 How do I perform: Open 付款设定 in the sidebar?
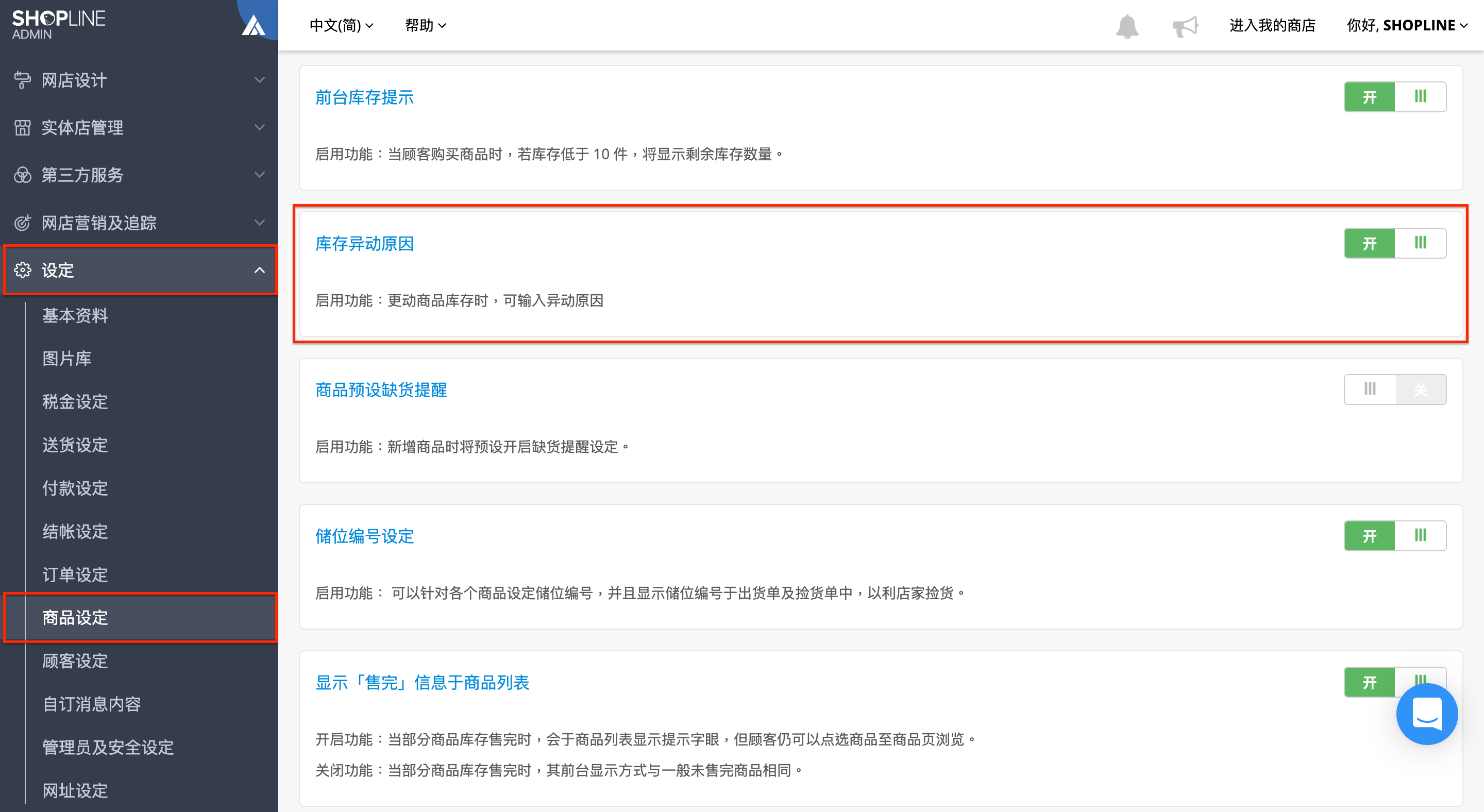tap(75, 488)
